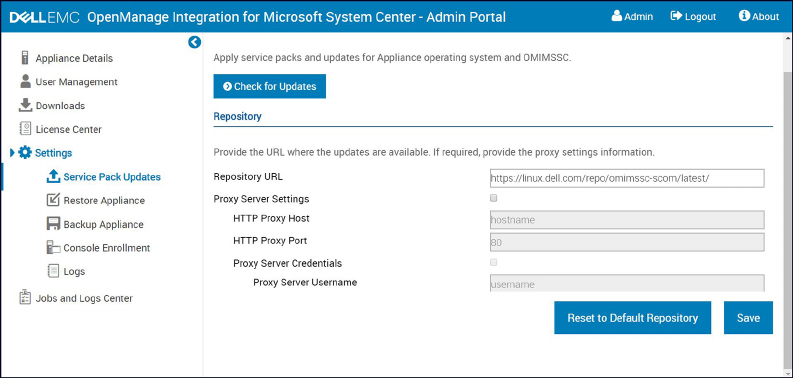Enable the Proxy Server Settings checkbox

[x=494, y=198]
